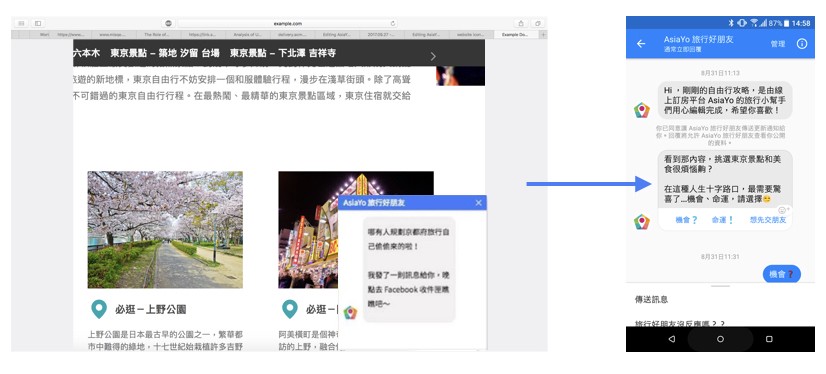
Task: Select 六本木 in the dark navigation bar
Action: tap(87, 53)
